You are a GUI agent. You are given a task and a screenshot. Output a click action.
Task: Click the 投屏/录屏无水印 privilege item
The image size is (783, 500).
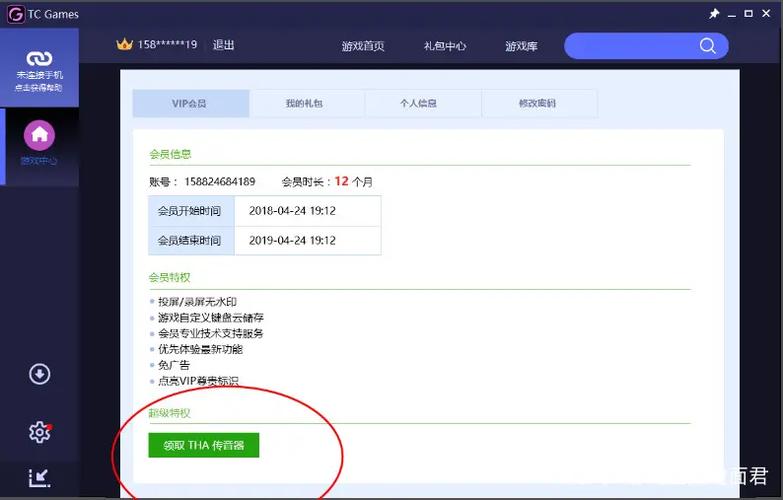(x=197, y=302)
